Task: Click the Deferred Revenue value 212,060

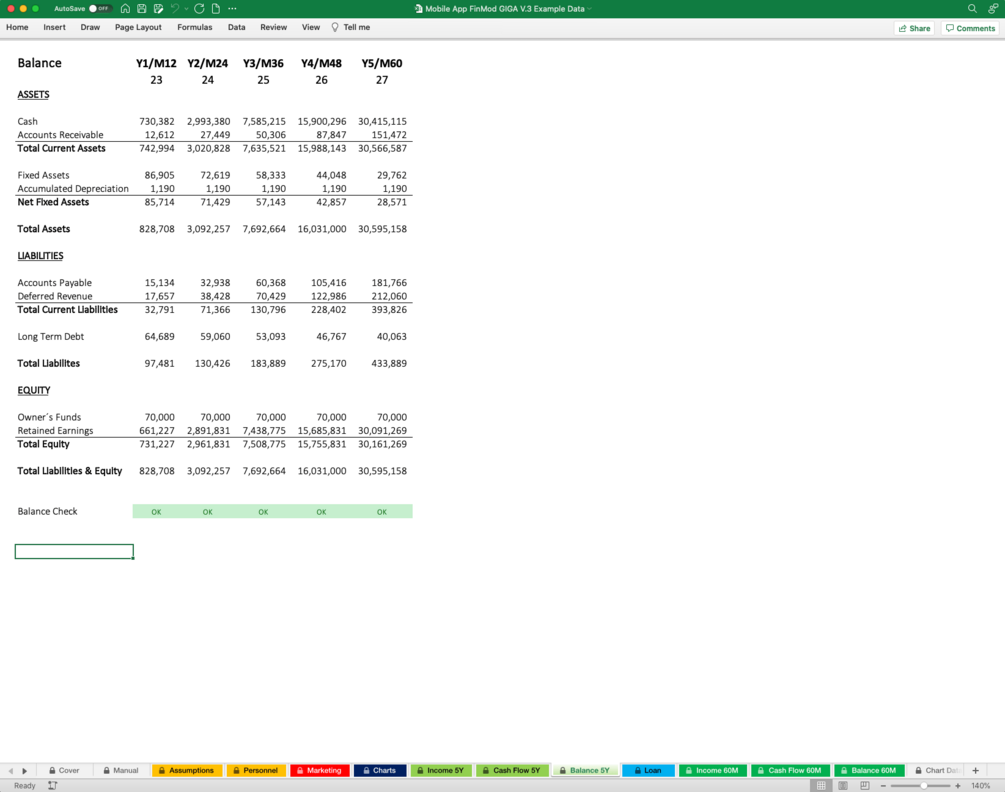Action: [x=389, y=296]
